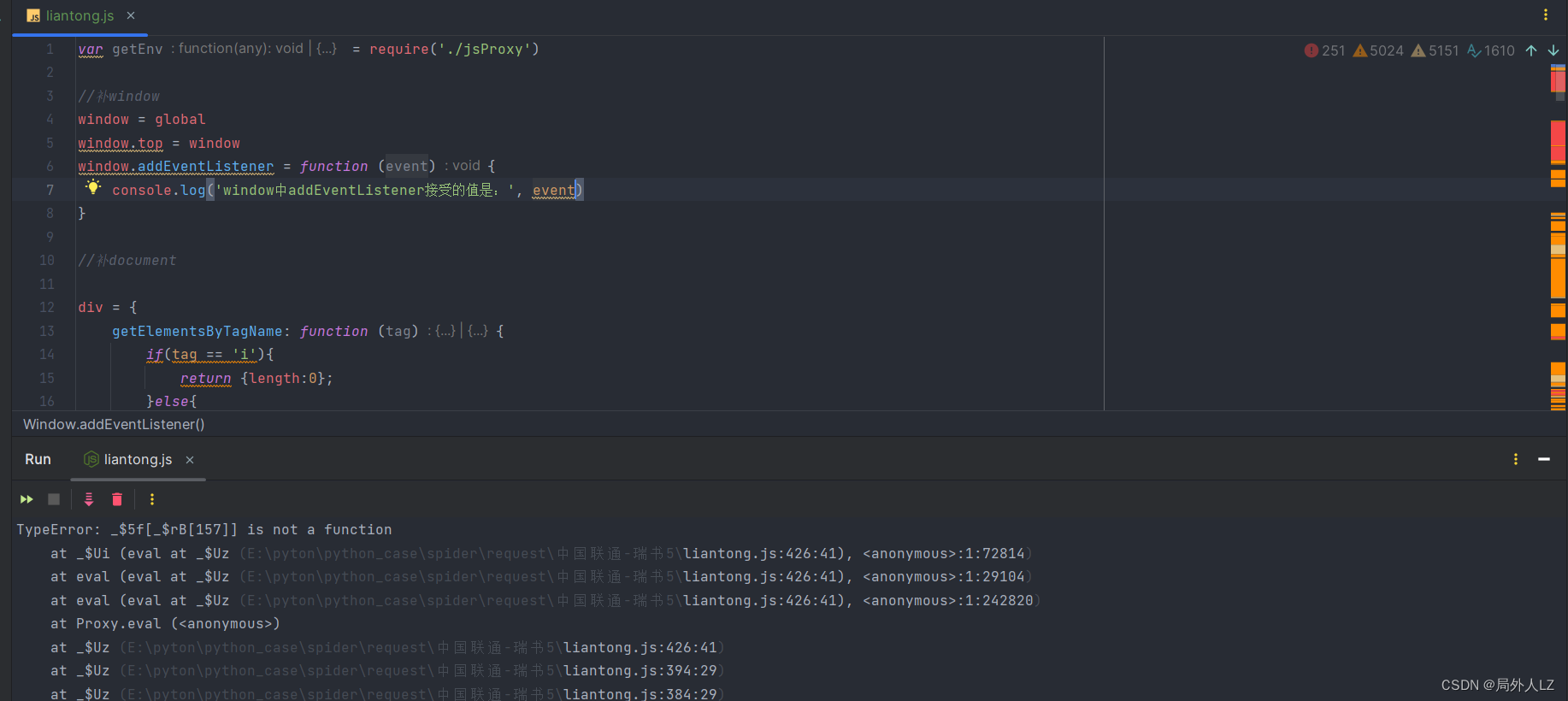Click the 5151 weak warnings indicator
Image resolution: width=1568 pixels, height=701 pixels.
[x=1434, y=50]
